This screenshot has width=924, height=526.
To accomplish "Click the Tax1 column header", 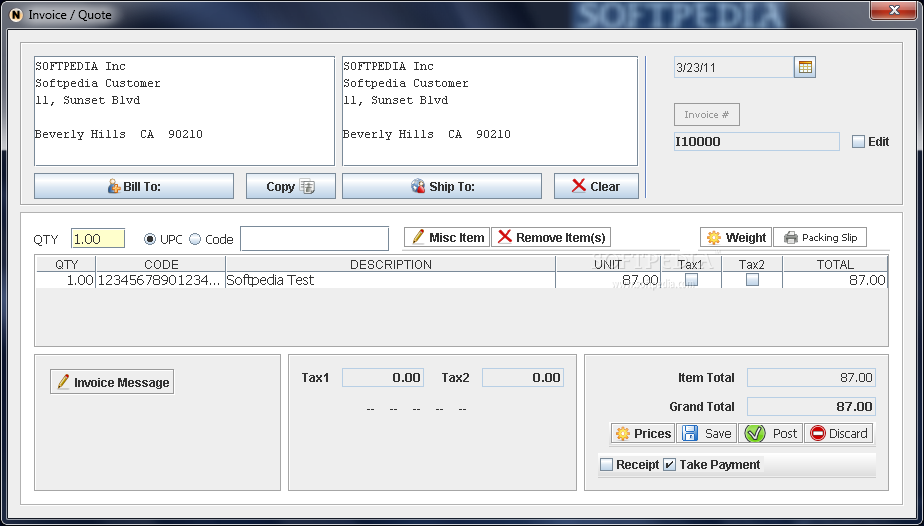I will [x=691, y=264].
